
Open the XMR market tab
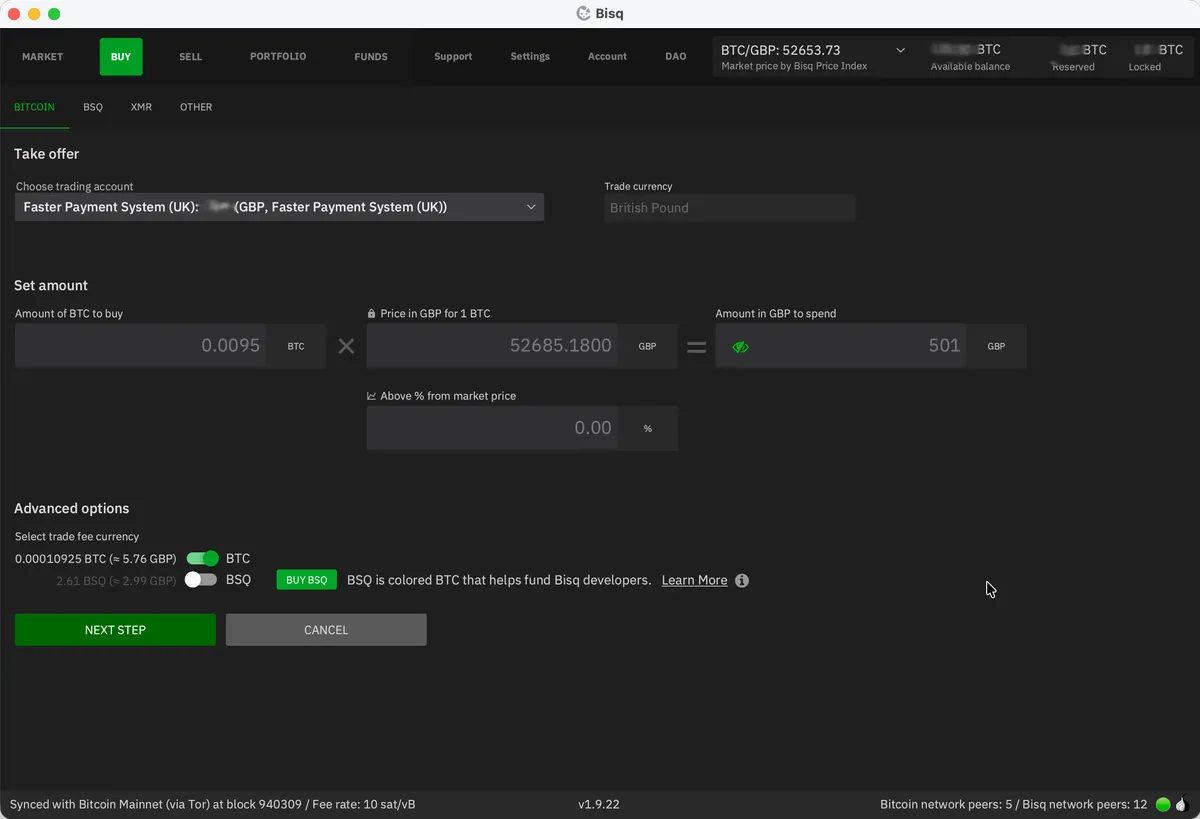(140, 107)
